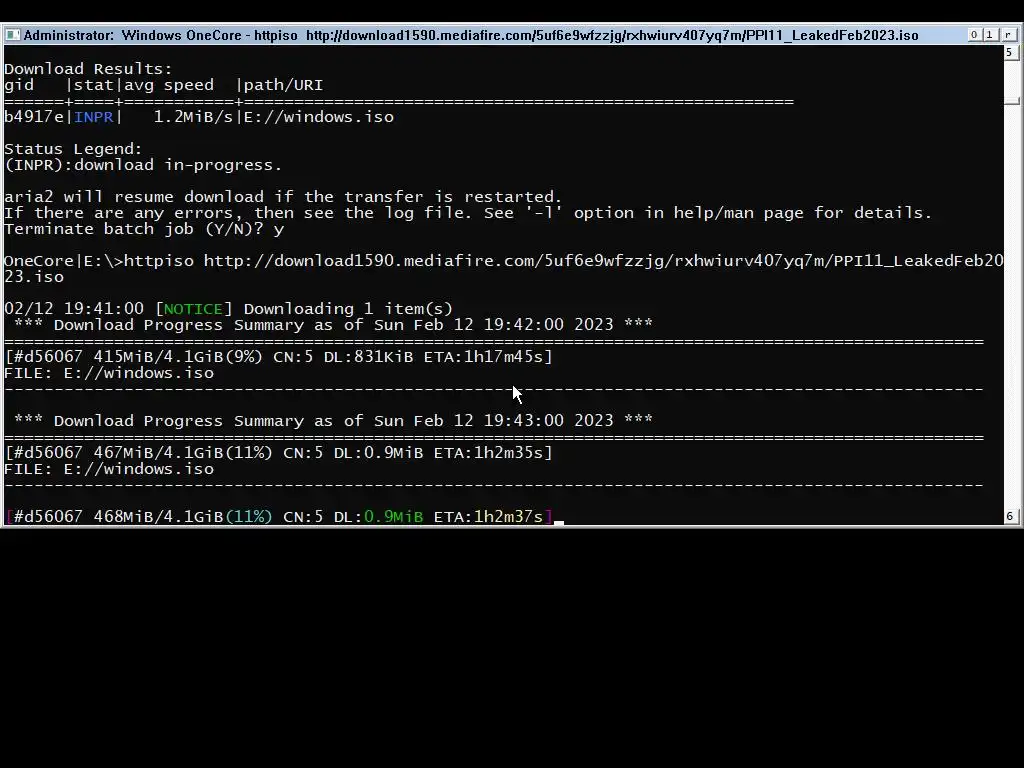The image size is (1024, 768).
Task: Click the 'Status Legend:' line
Action: point(73,149)
